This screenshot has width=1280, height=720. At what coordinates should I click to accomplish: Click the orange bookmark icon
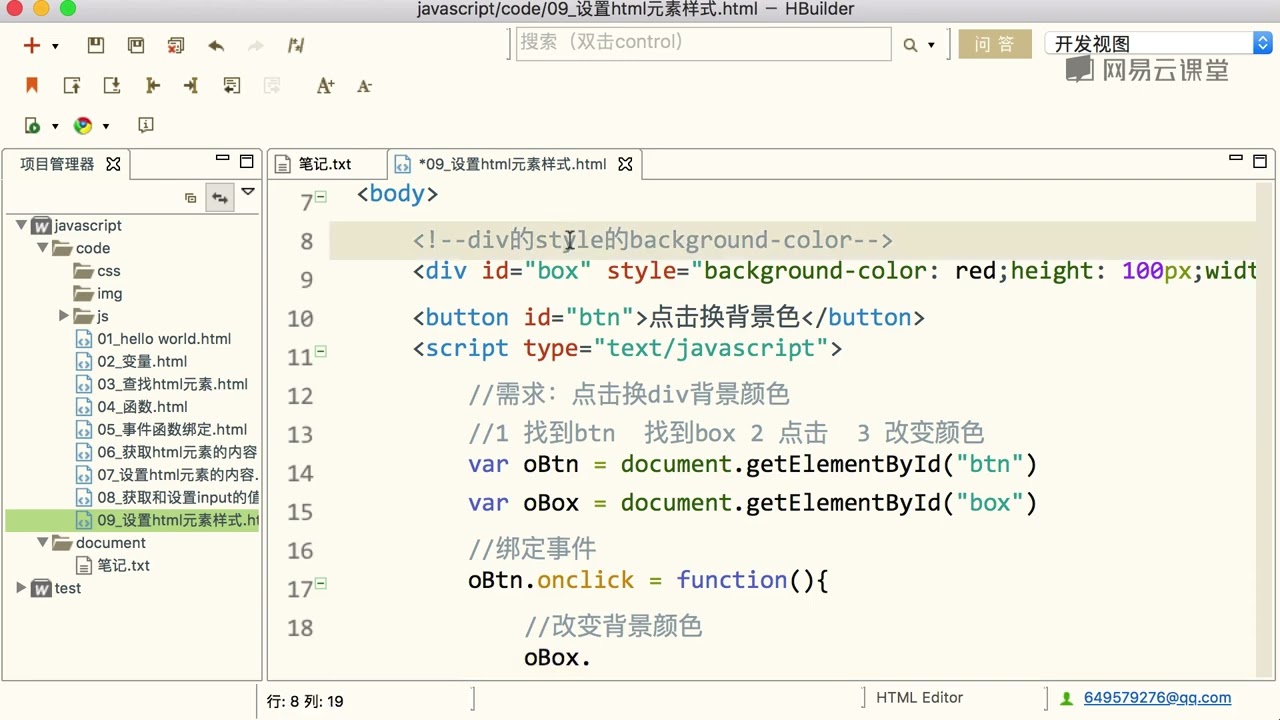[x=32, y=85]
